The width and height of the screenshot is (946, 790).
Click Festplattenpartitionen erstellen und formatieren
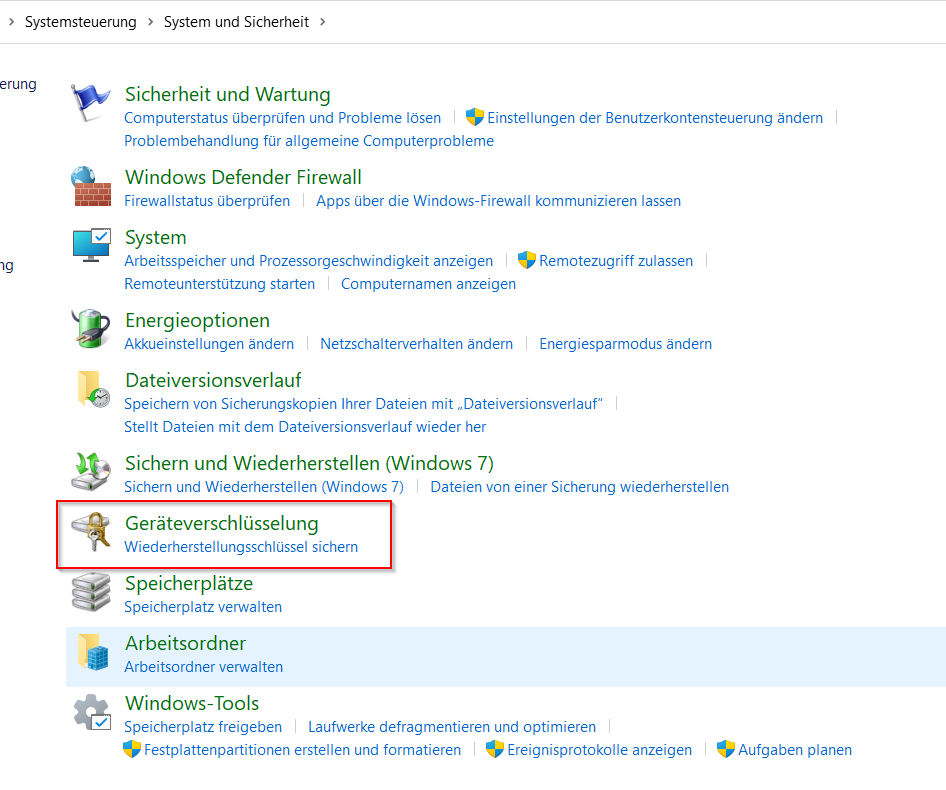[302, 750]
